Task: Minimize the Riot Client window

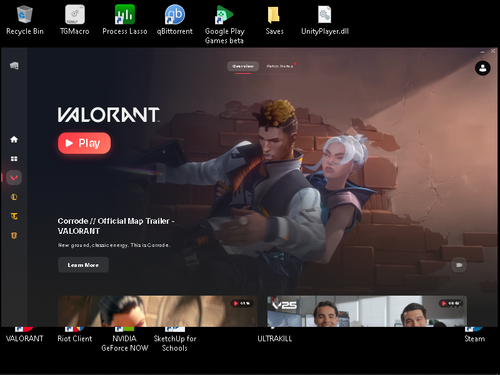Action: coord(482,51)
